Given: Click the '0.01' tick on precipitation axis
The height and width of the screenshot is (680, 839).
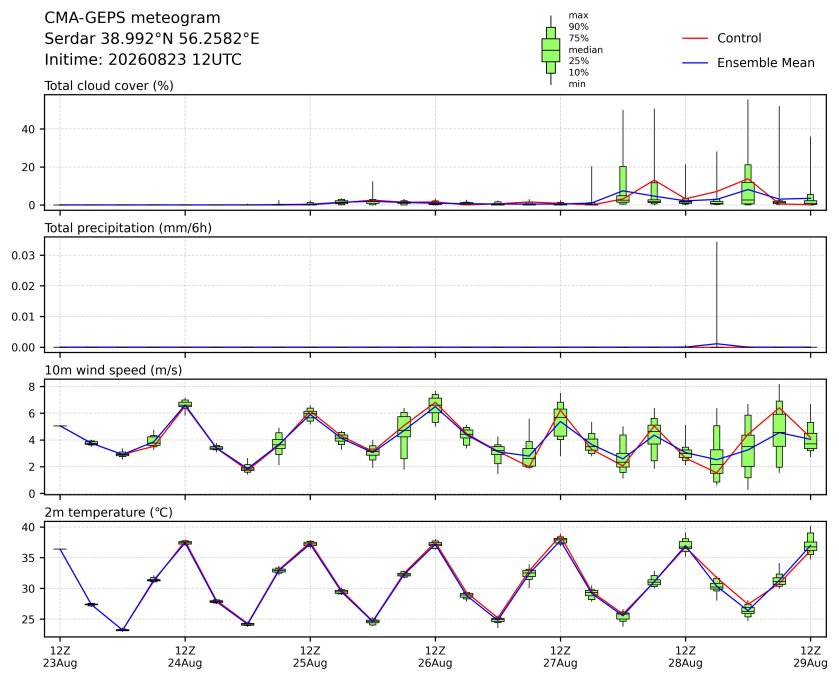Looking at the screenshot, I should click(24, 317).
